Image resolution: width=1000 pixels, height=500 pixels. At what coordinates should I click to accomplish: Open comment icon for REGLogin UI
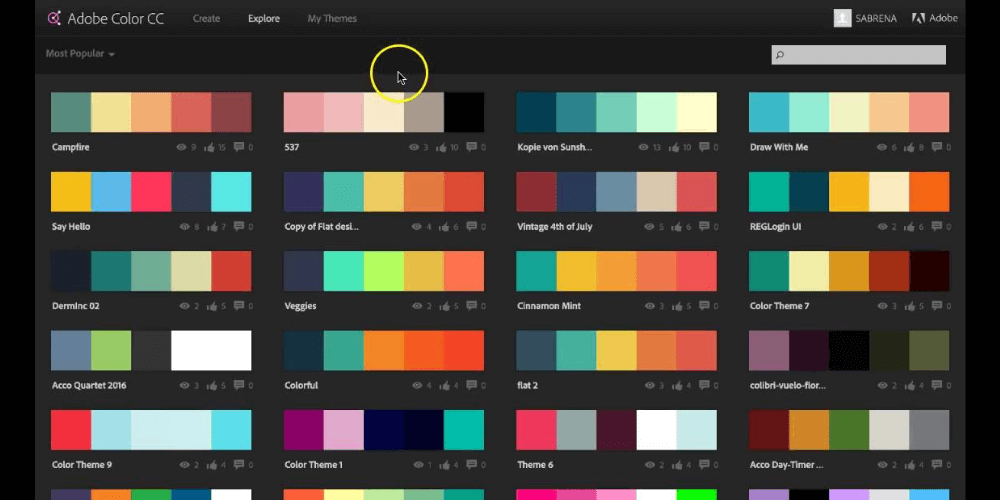point(937,226)
